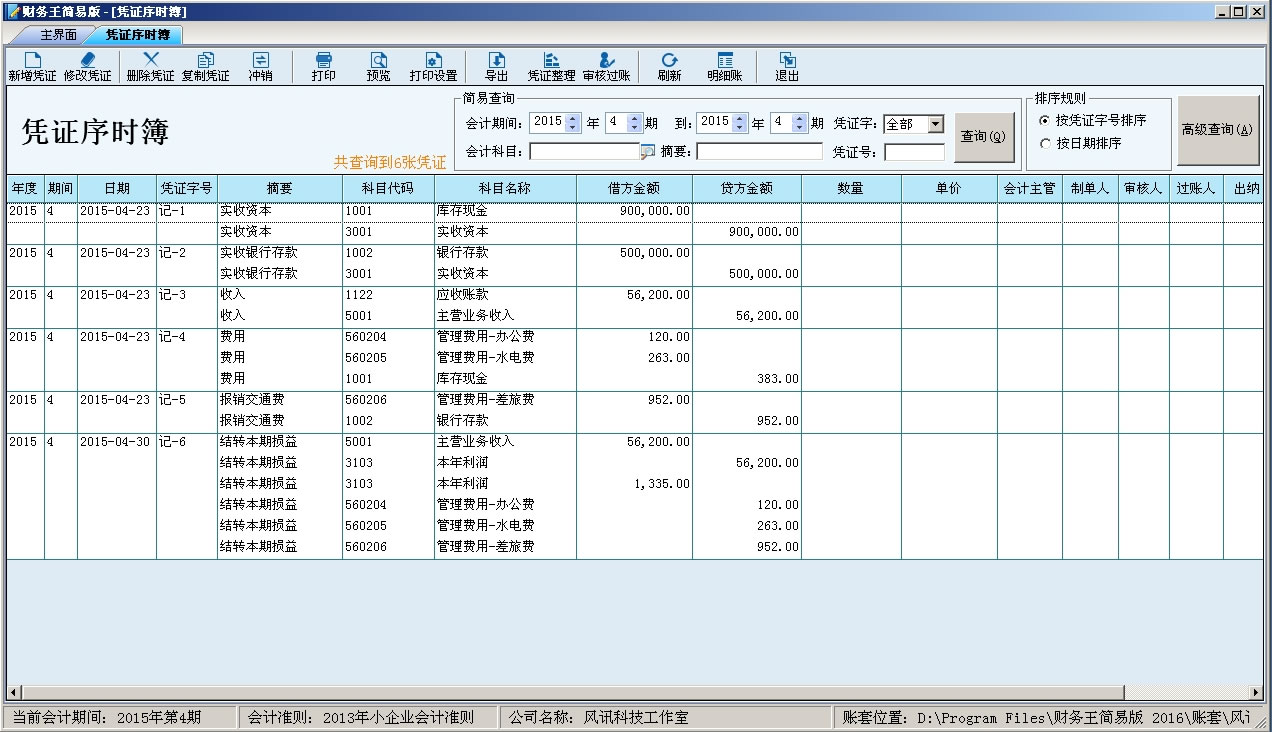Click the start year 2015 spinner arrows
The image size is (1272, 732).
pyautogui.click(x=572, y=123)
